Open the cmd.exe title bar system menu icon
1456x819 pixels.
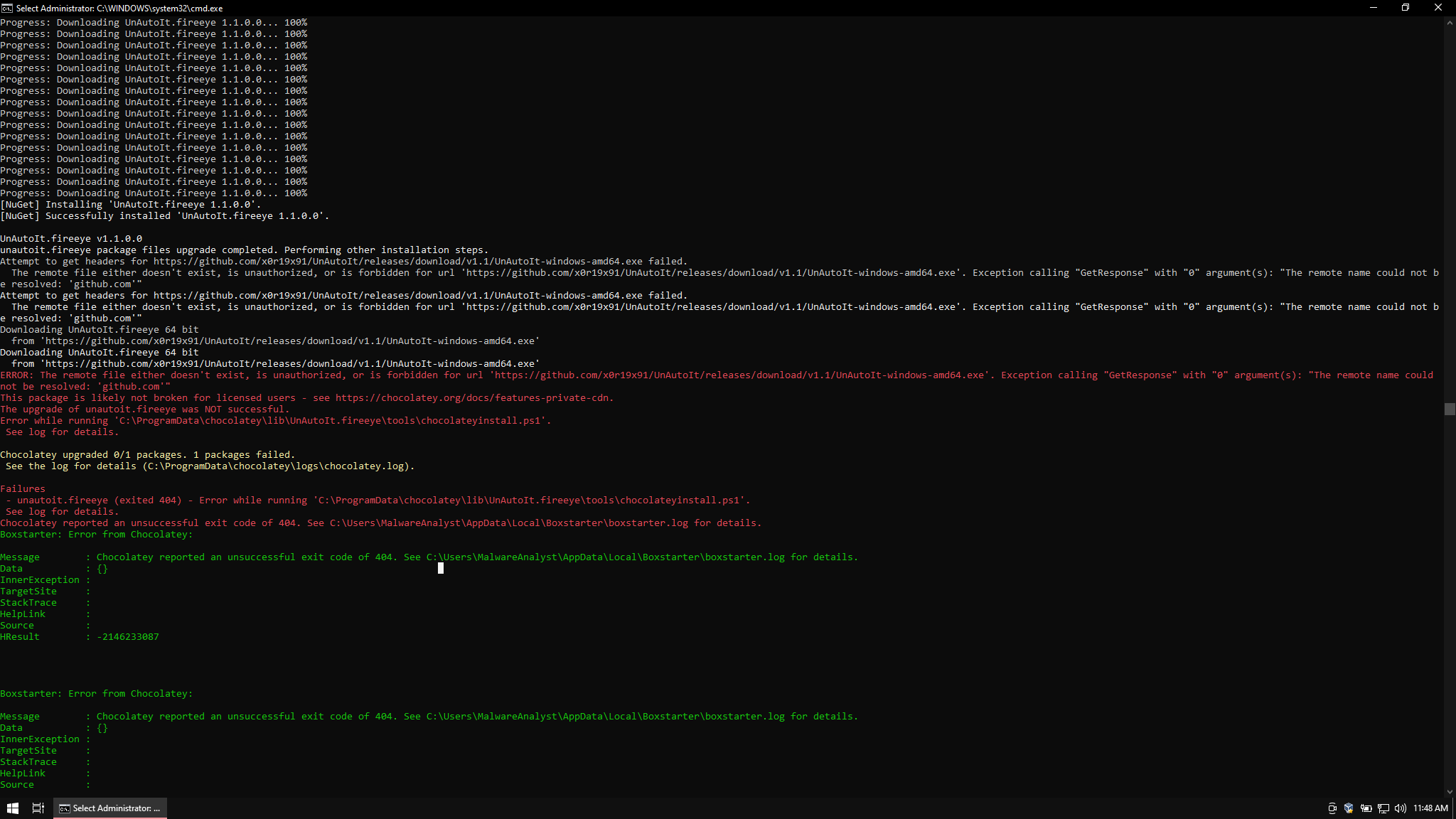click(x=7, y=8)
